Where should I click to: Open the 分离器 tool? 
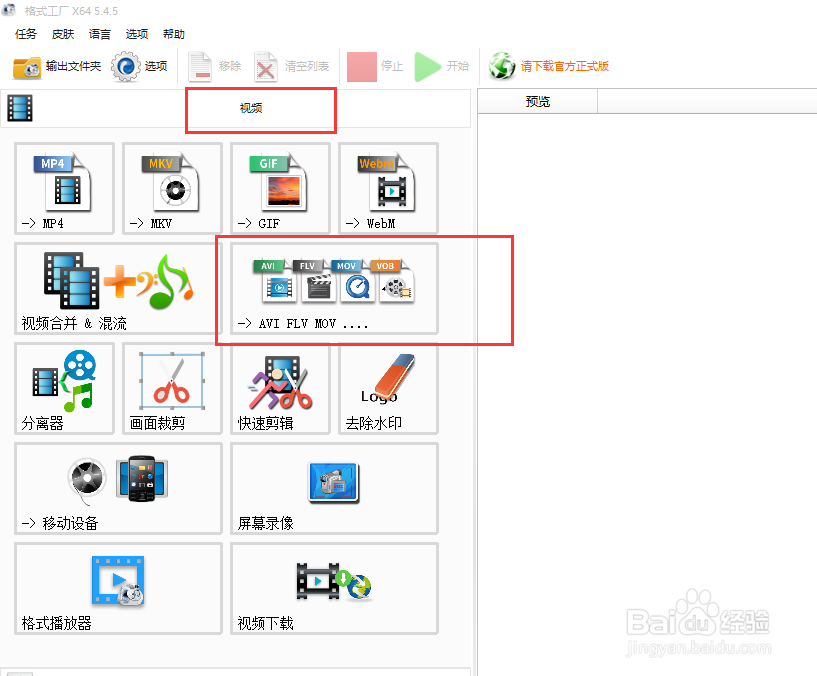(x=64, y=388)
